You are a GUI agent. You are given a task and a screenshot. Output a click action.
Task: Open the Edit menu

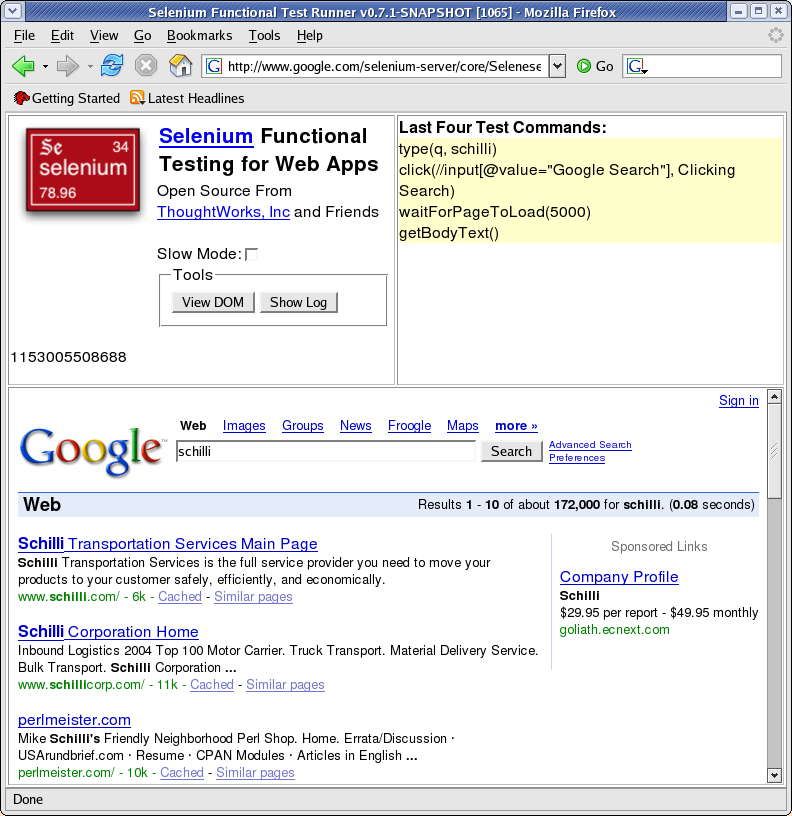pyautogui.click(x=62, y=35)
